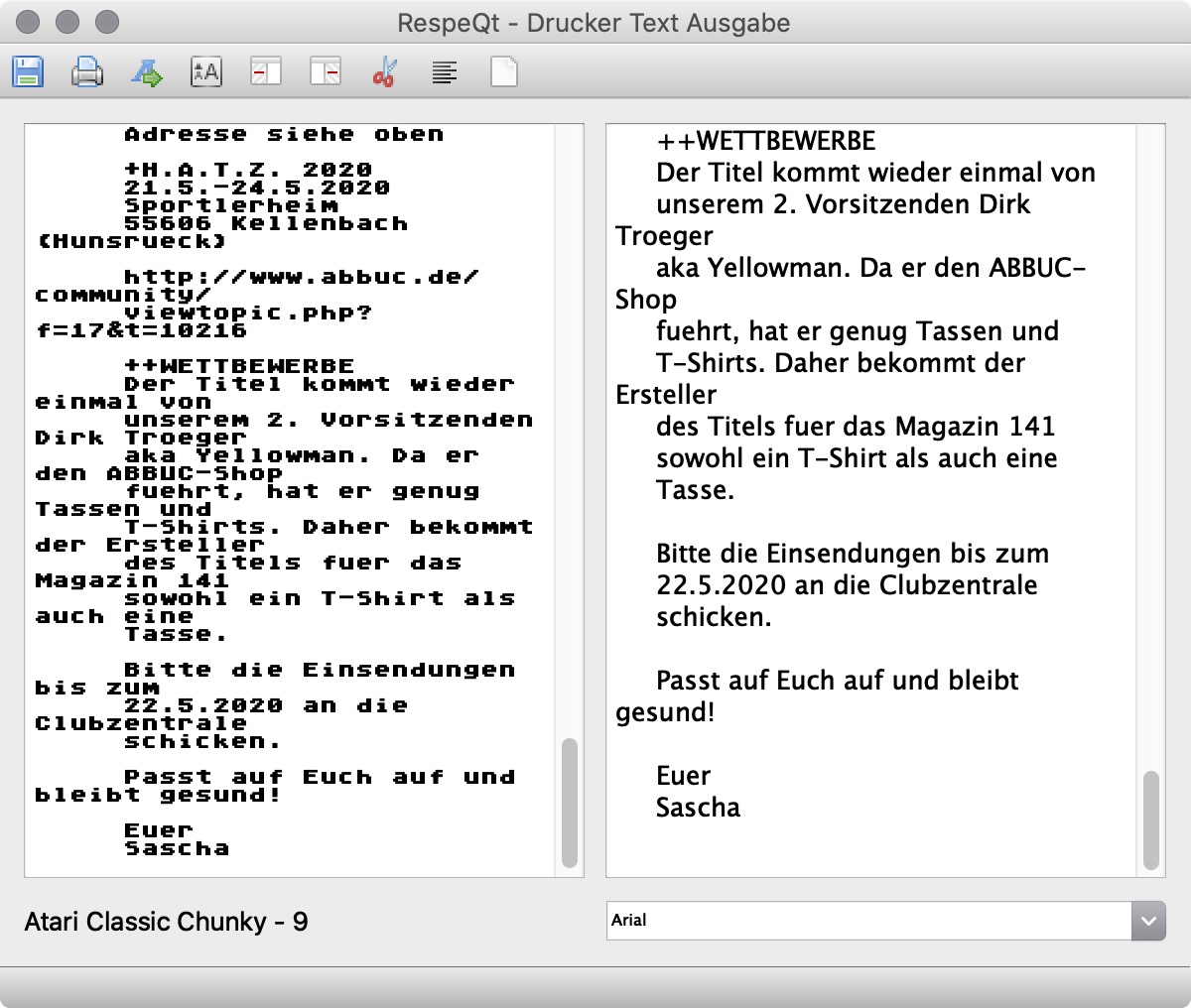Viewport: 1191px width, 1008px height.
Task: Click 'Atari Classic Chunky - 9' label
Action: 167,922
